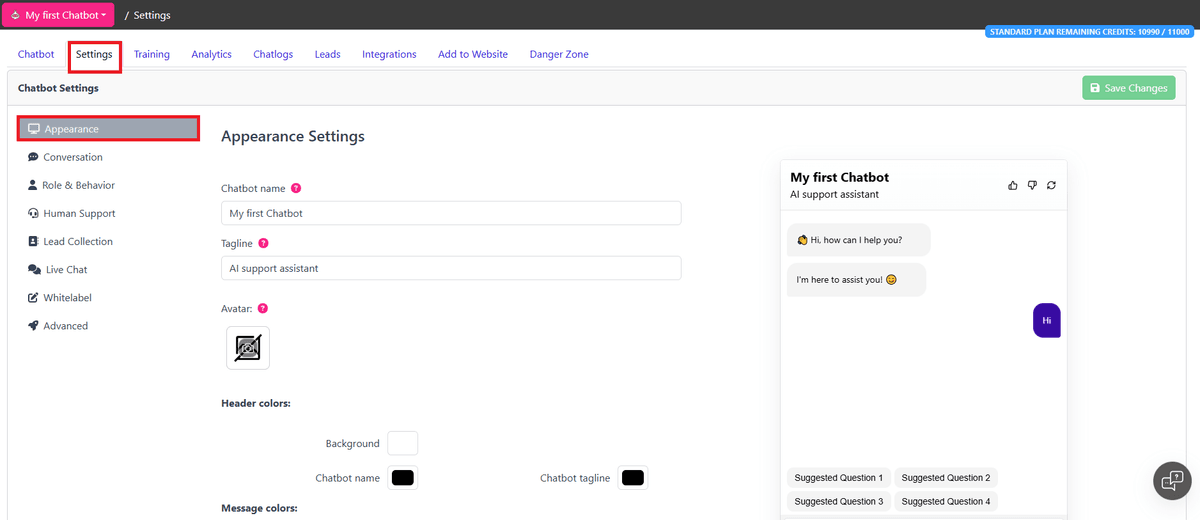Click the Save Changes button
Image resolution: width=1200 pixels, height=520 pixels.
tap(1128, 88)
